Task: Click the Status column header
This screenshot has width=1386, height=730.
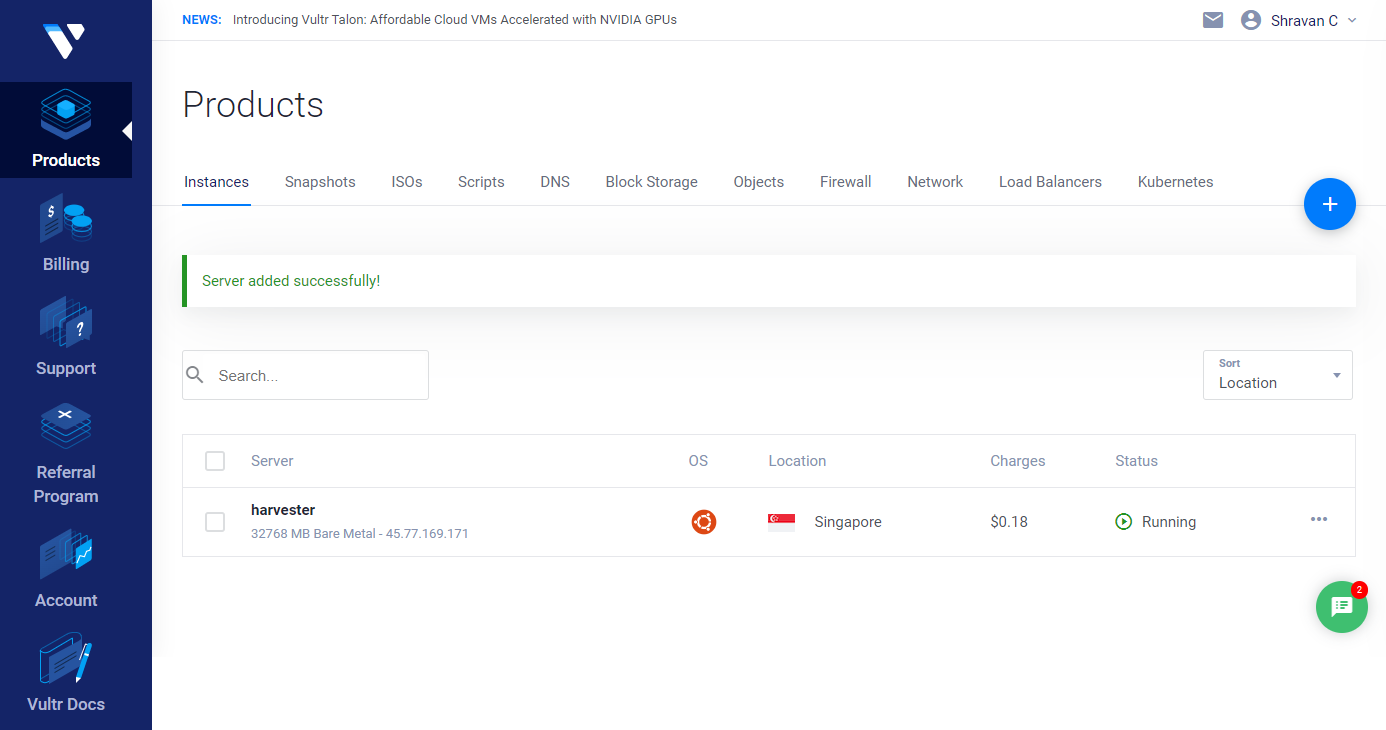Action: tap(1137, 461)
